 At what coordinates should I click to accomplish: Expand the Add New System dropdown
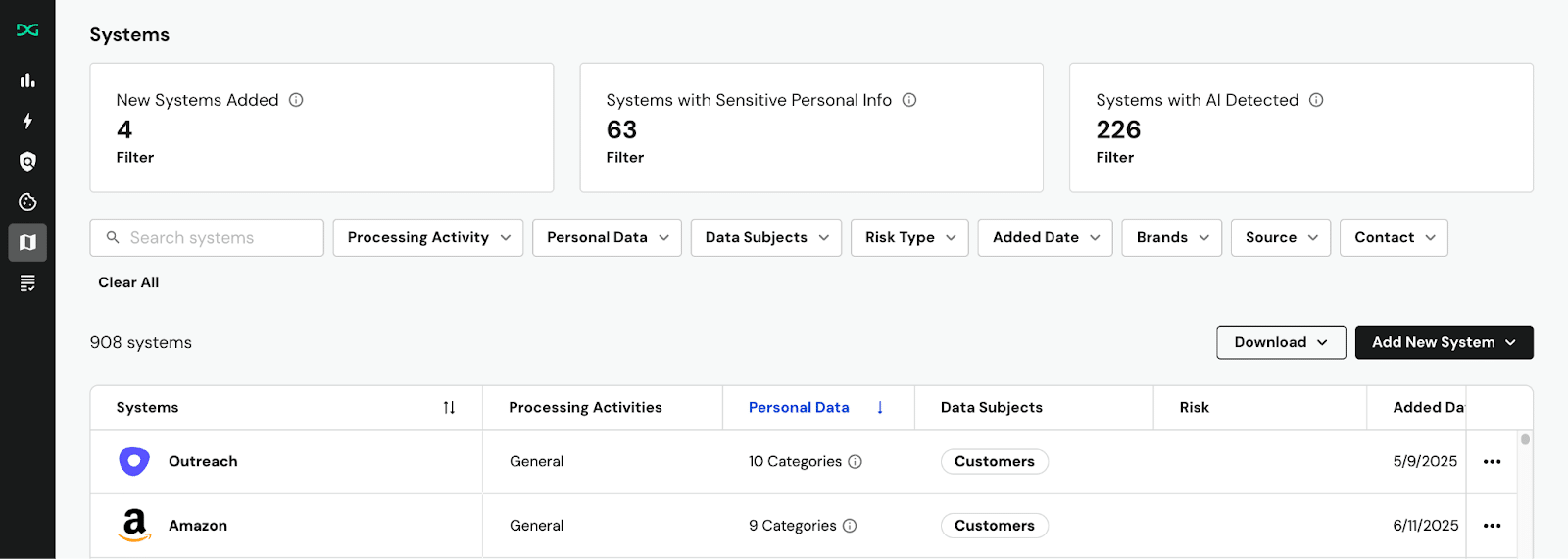tap(1444, 342)
